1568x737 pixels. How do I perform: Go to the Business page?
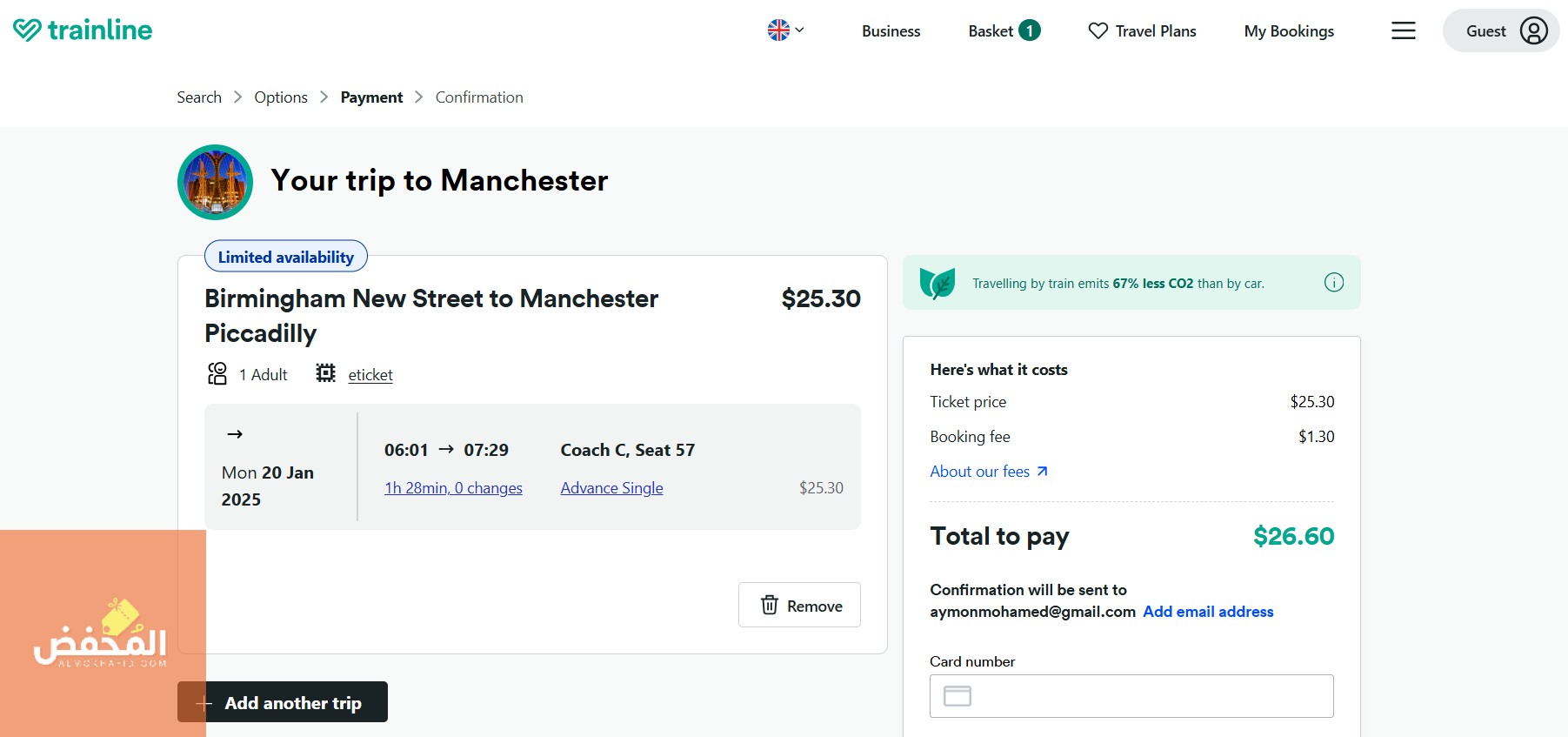tap(891, 30)
